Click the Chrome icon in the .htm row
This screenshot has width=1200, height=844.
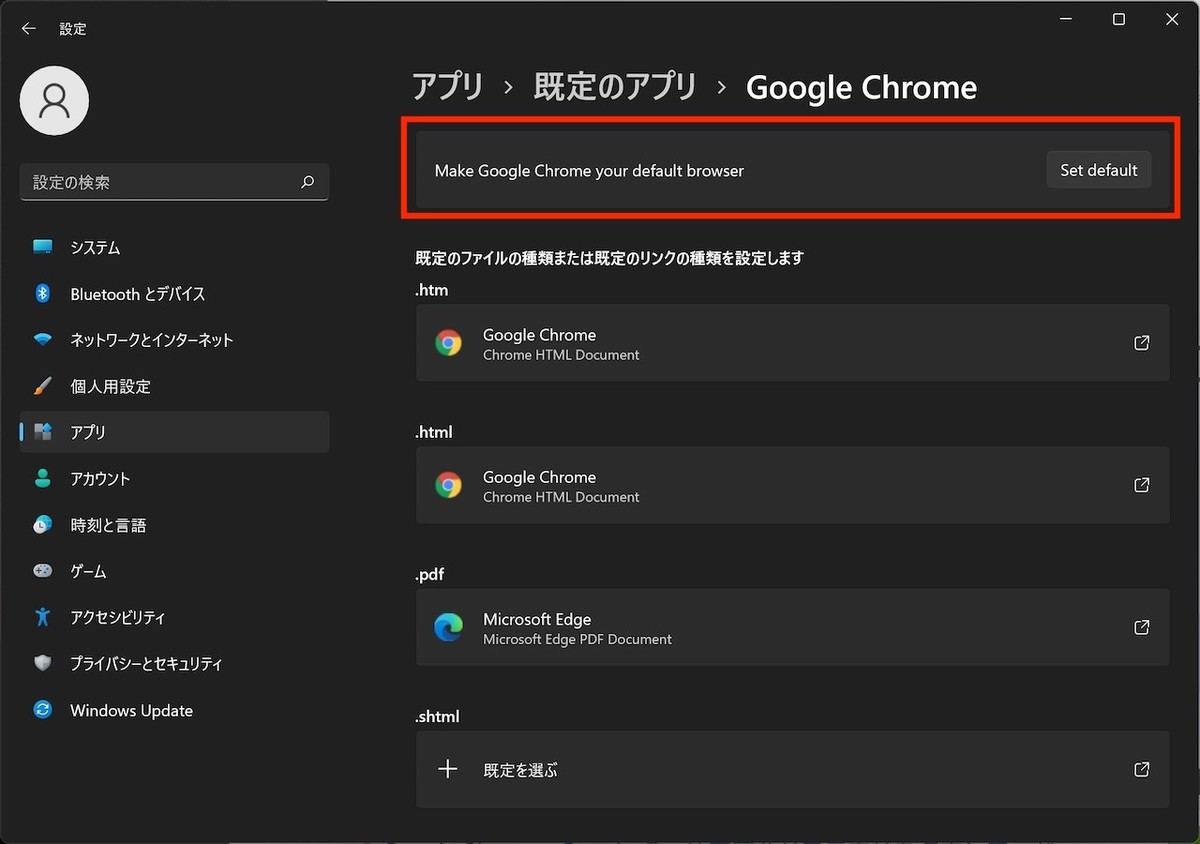coord(448,343)
